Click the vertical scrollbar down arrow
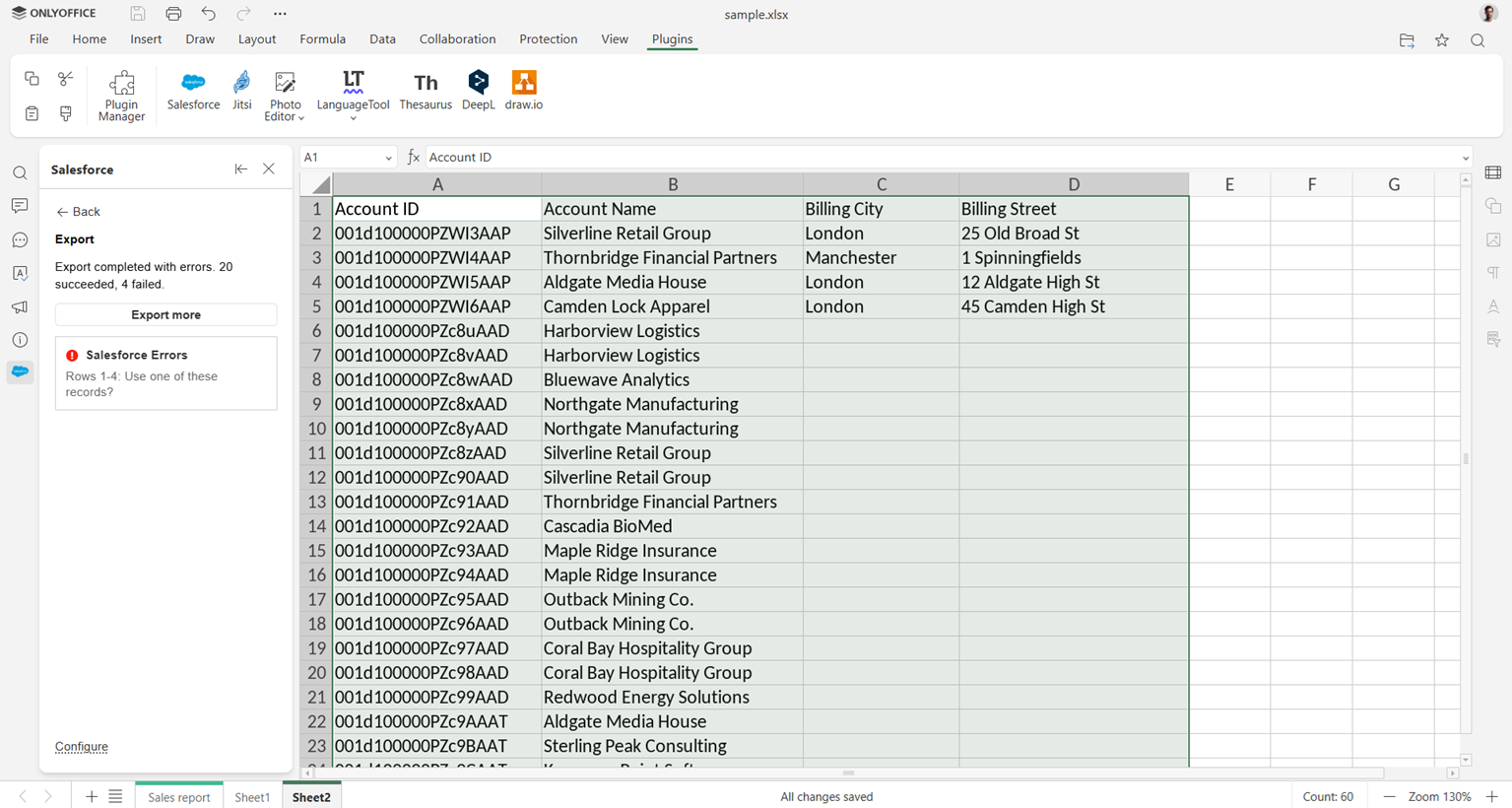The height and width of the screenshot is (808, 1512). click(1466, 760)
